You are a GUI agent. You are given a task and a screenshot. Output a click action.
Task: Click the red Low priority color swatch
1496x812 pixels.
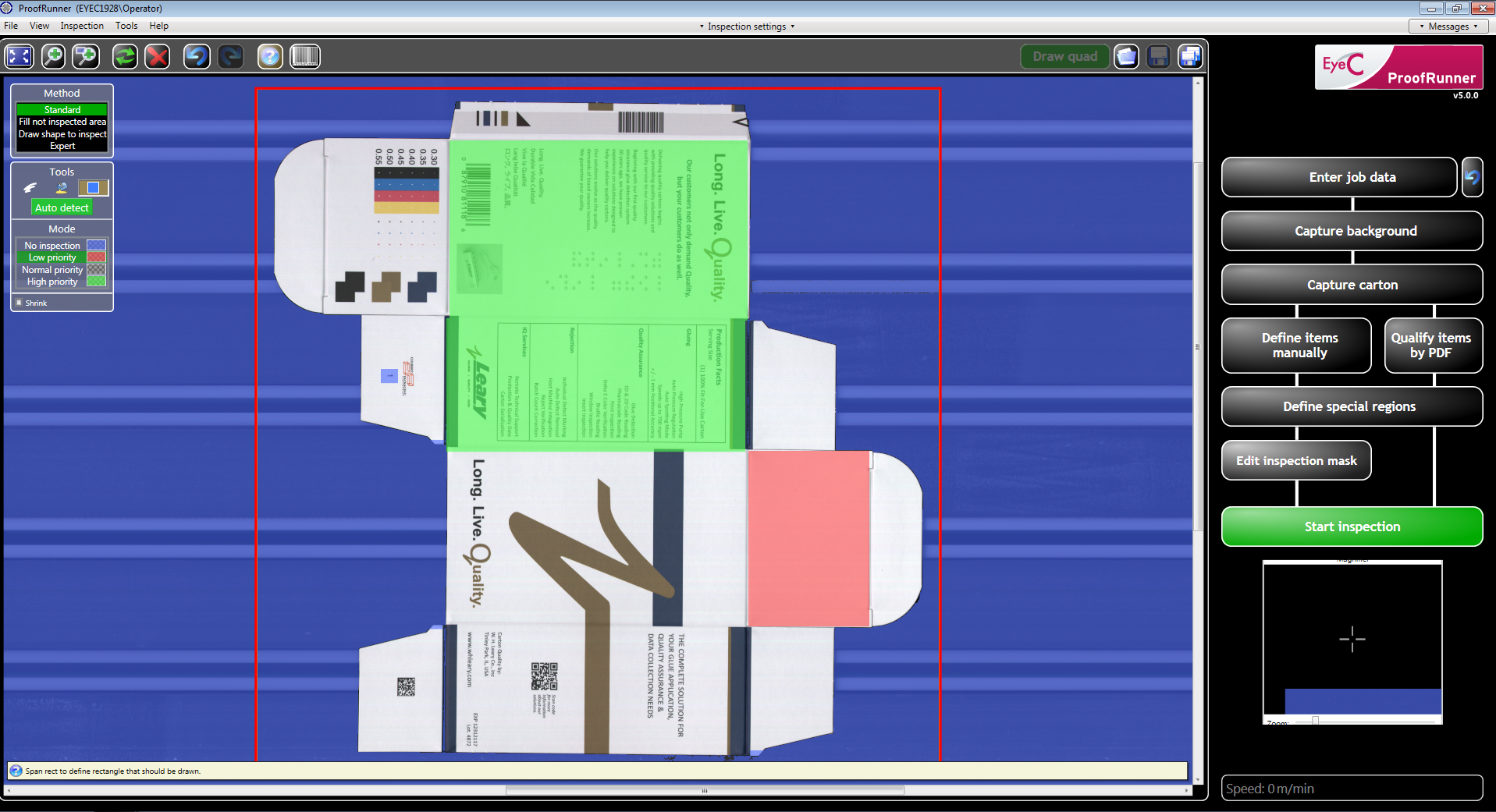coord(96,257)
